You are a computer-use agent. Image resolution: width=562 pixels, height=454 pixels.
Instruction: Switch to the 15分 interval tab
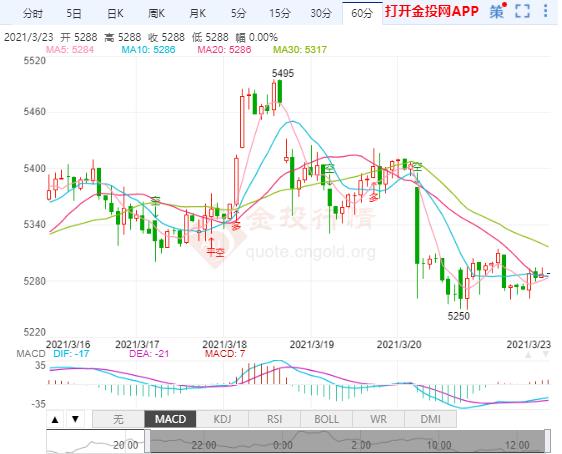click(280, 14)
